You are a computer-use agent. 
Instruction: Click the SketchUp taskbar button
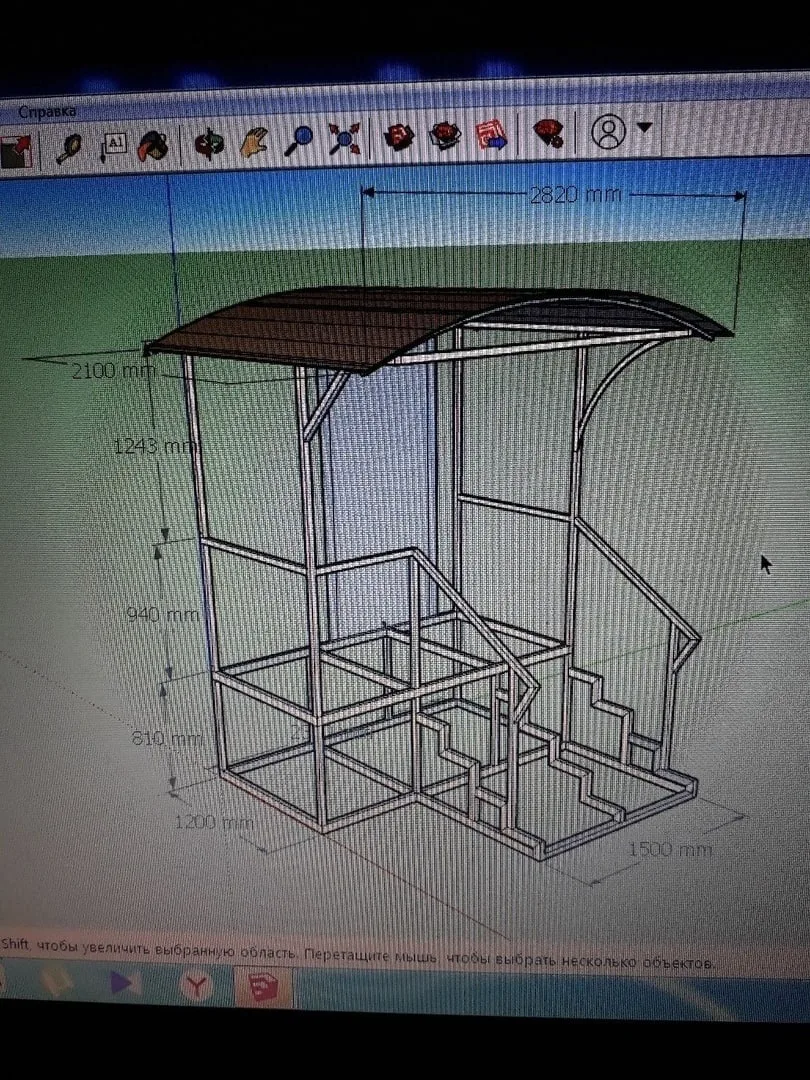click(262, 988)
